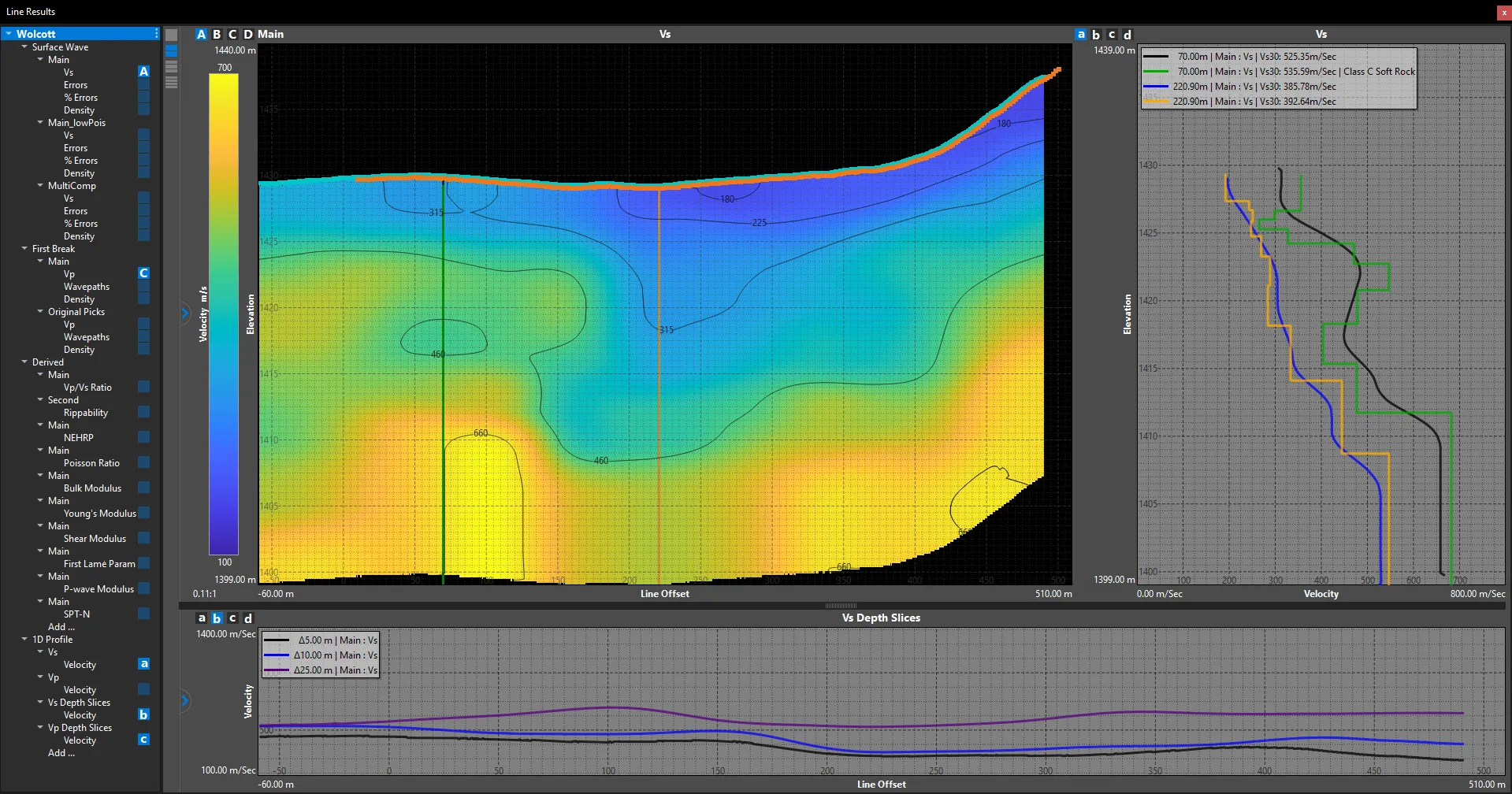This screenshot has width=1512, height=794.
Task: Select the two-row layout icon
Action: (x=171, y=51)
